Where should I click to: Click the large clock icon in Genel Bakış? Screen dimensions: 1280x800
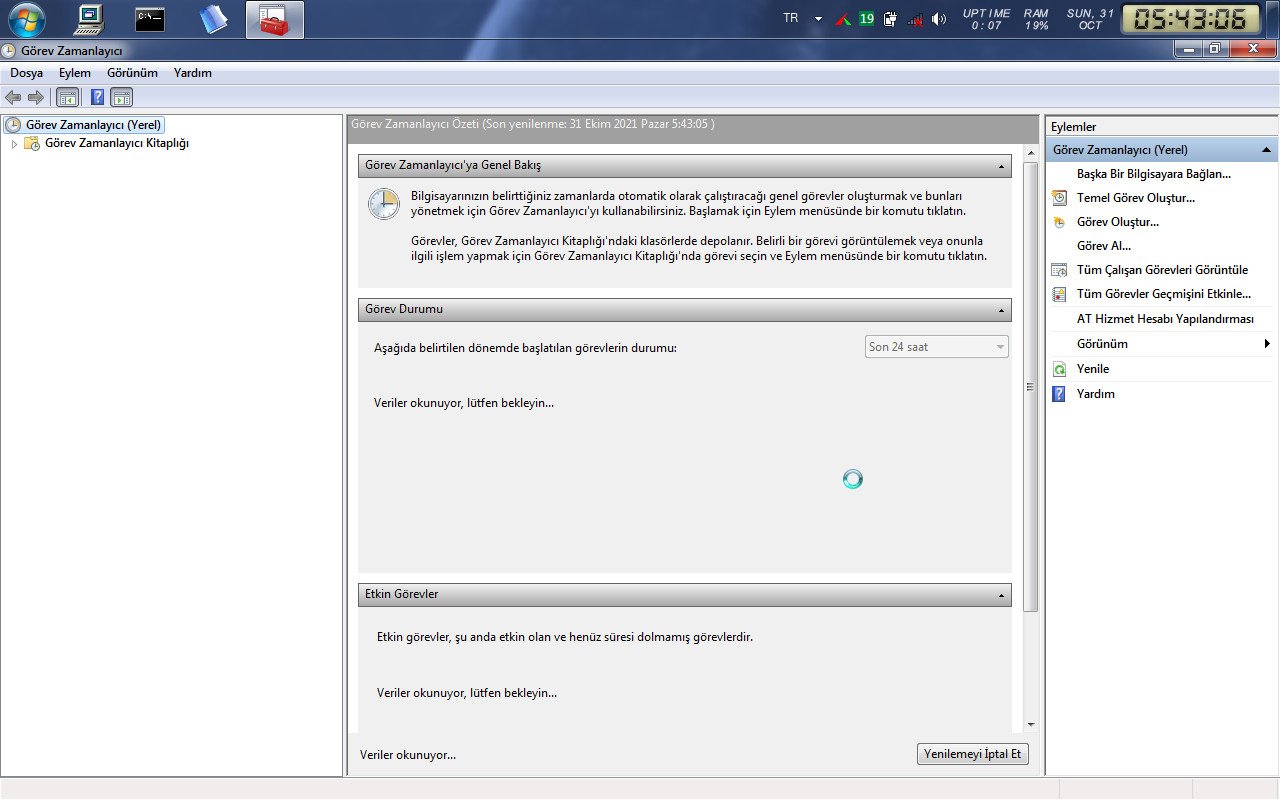384,204
